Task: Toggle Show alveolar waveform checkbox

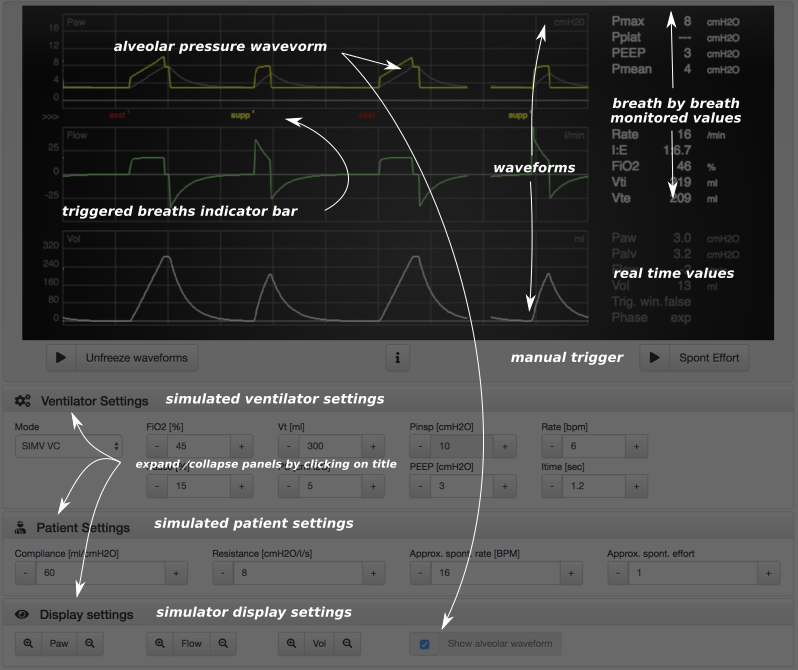Action: [x=424, y=644]
